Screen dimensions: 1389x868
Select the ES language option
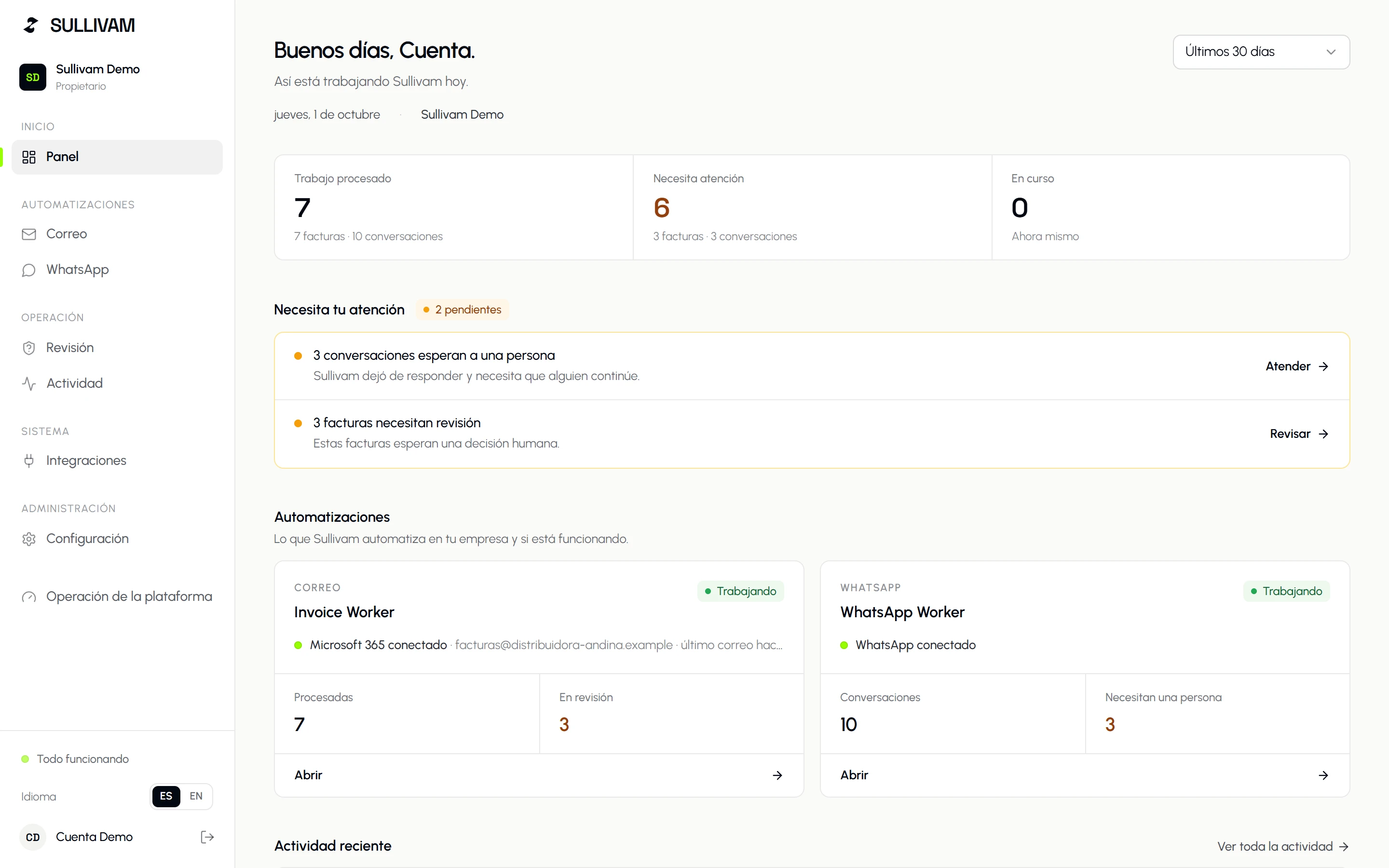coord(166,796)
